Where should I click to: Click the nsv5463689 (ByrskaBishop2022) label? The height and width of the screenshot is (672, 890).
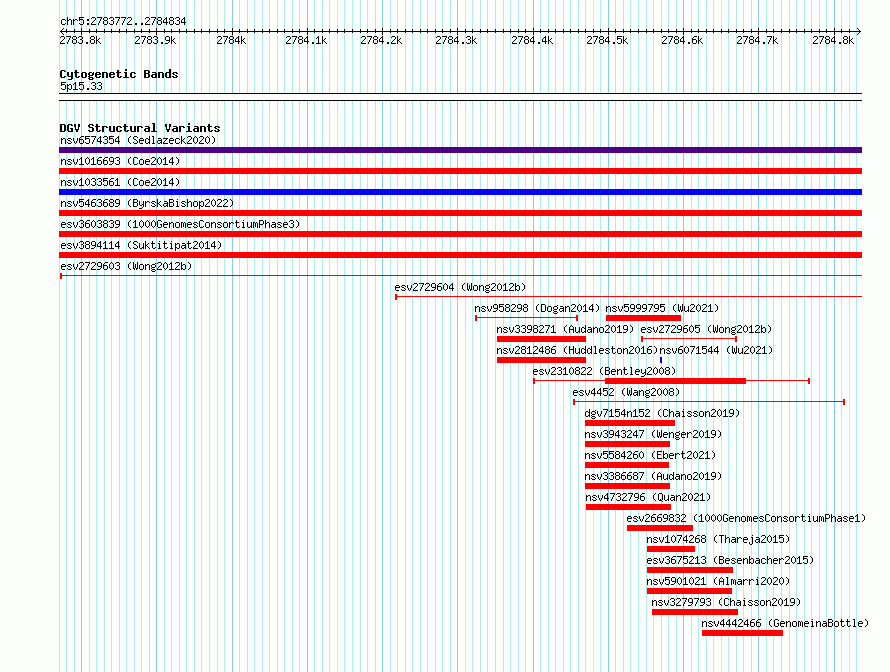[x=147, y=203]
